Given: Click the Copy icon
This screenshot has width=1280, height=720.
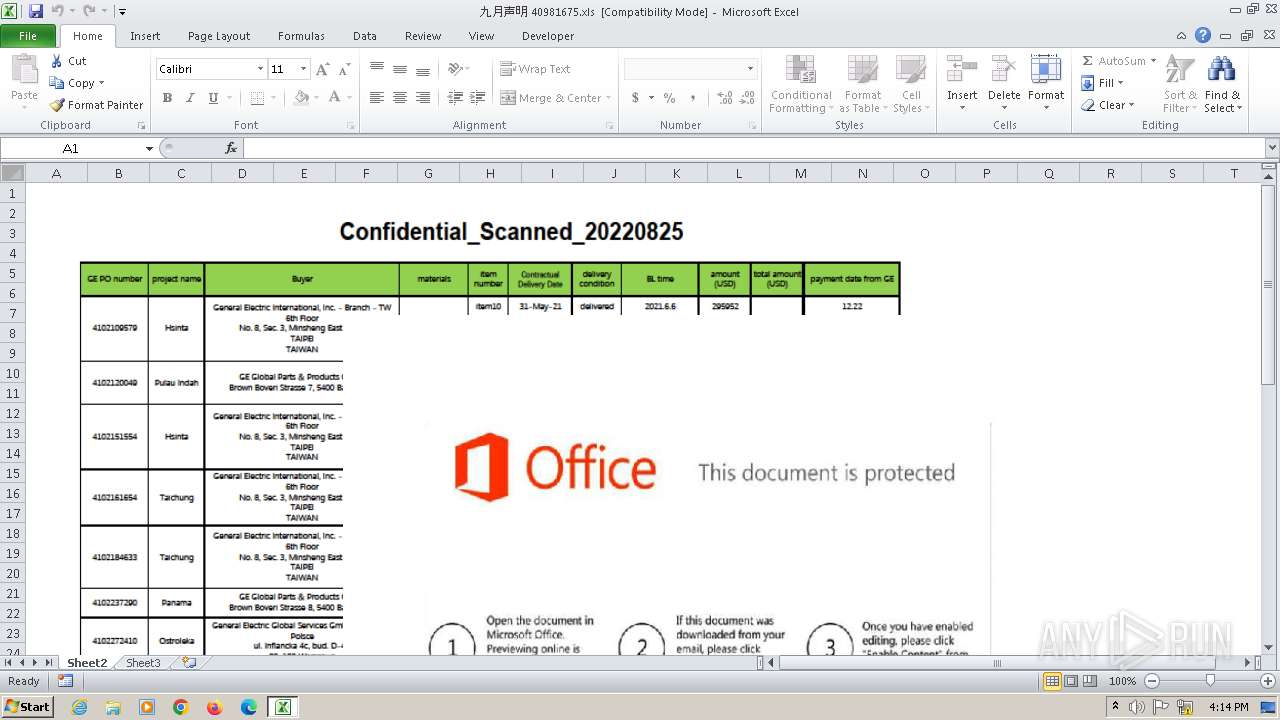Looking at the screenshot, I should 57,83.
